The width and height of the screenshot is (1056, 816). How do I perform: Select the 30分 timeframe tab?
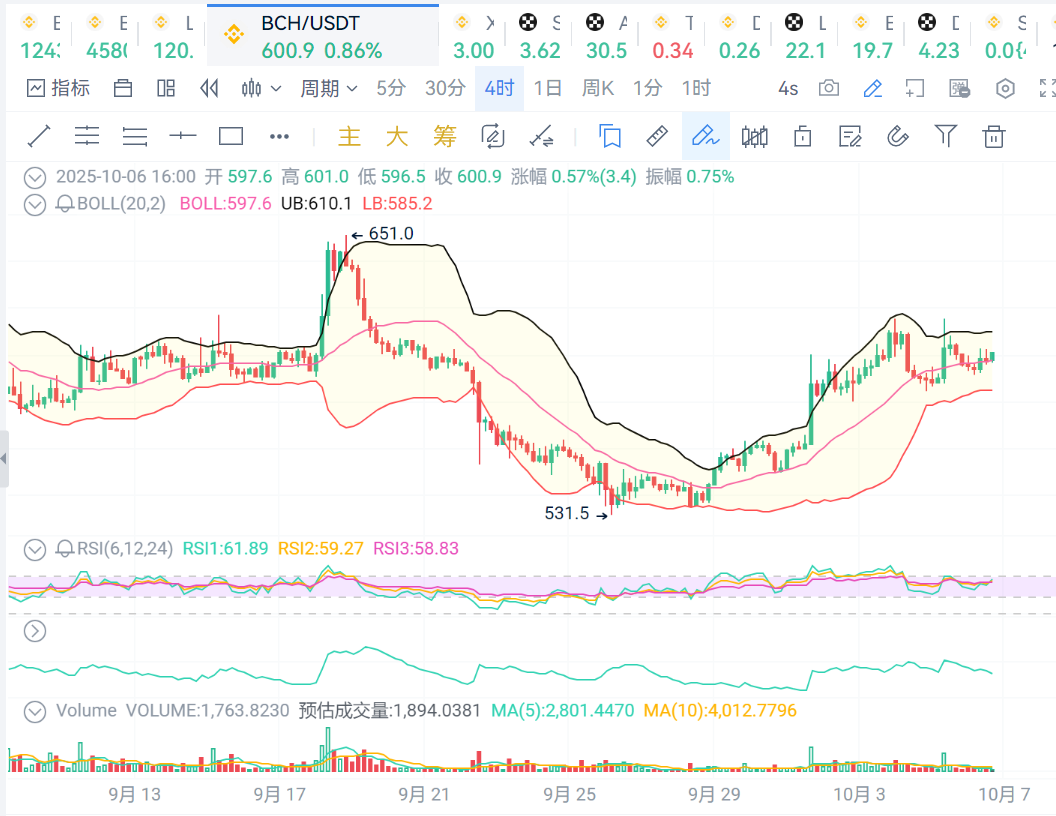click(445, 88)
